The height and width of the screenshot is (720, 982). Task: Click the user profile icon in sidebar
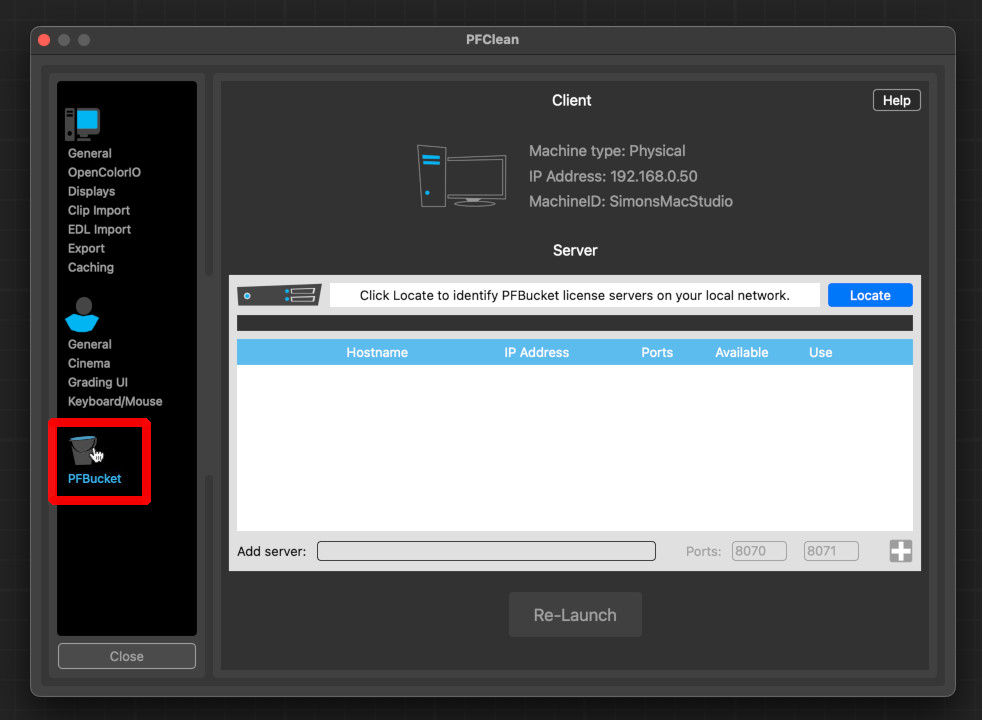82,314
